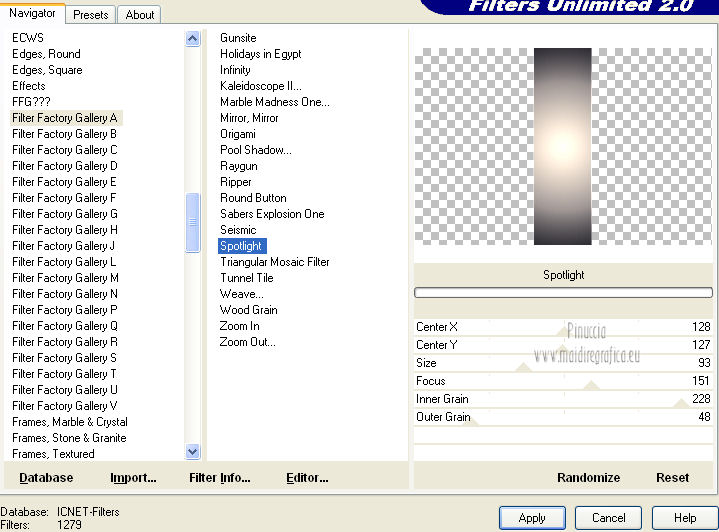The width and height of the screenshot is (719, 532).
Task: Select the FFG??? category
Action: pyautogui.click(x=31, y=102)
